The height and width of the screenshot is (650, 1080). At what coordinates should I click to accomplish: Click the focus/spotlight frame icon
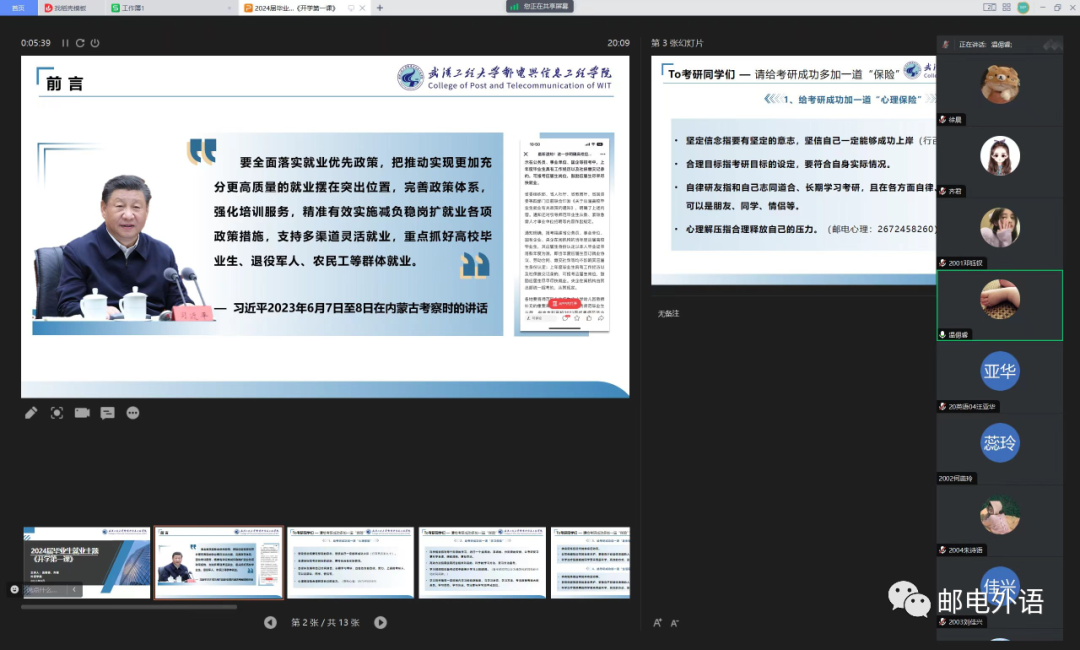57,413
